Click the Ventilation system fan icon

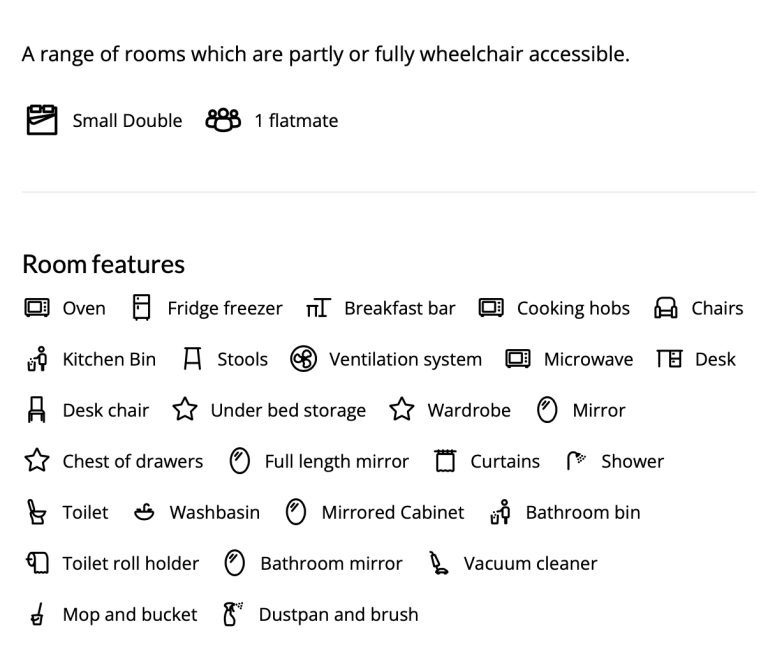(304, 359)
